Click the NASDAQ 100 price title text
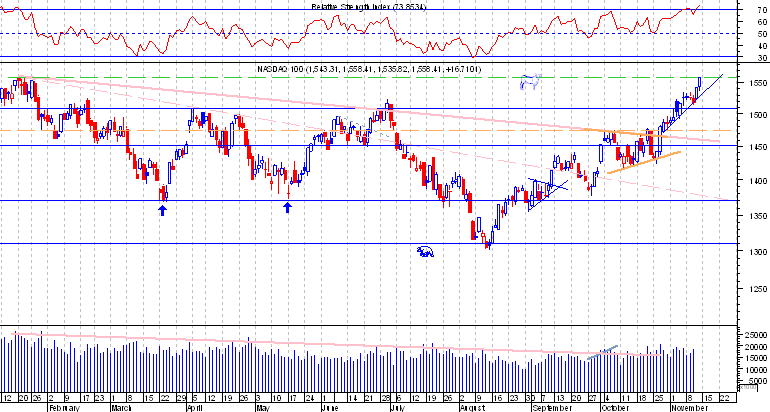770x412 pixels. click(369, 69)
